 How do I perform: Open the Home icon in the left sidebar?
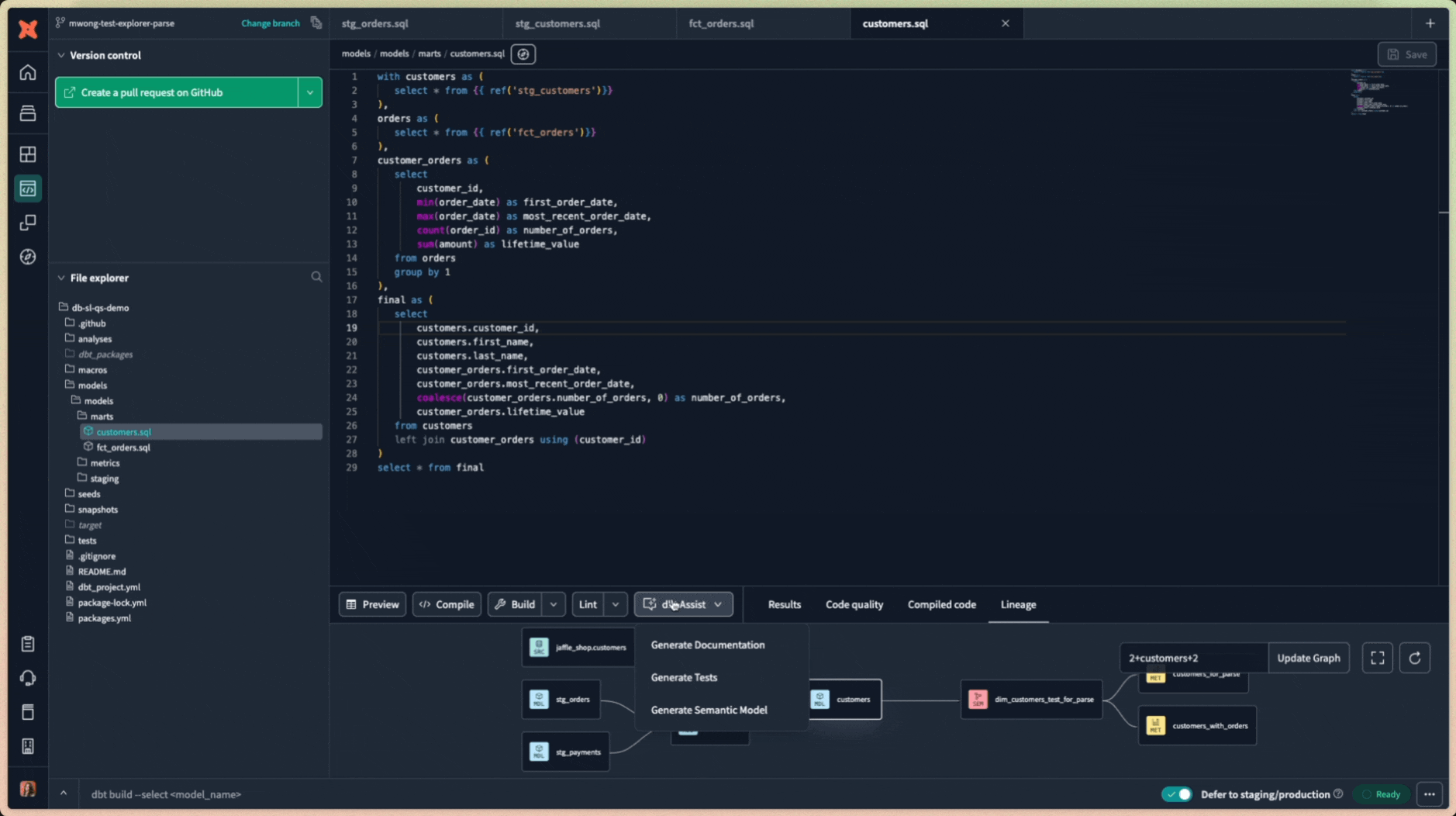(28, 72)
